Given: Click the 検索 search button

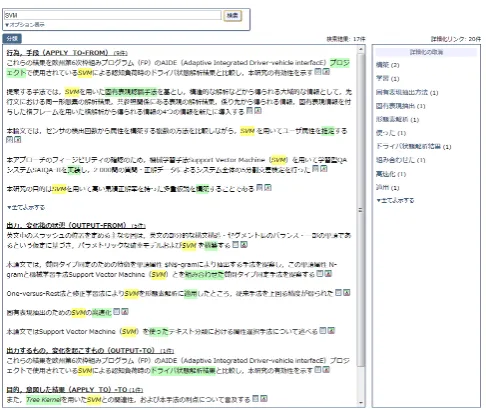Looking at the screenshot, I should [232, 15].
